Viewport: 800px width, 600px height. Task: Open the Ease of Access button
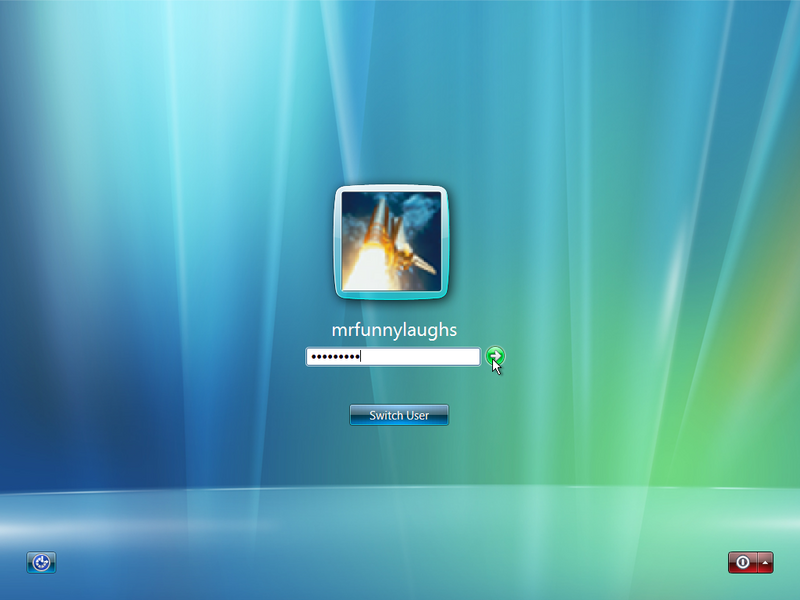click(x=41, y=562)
